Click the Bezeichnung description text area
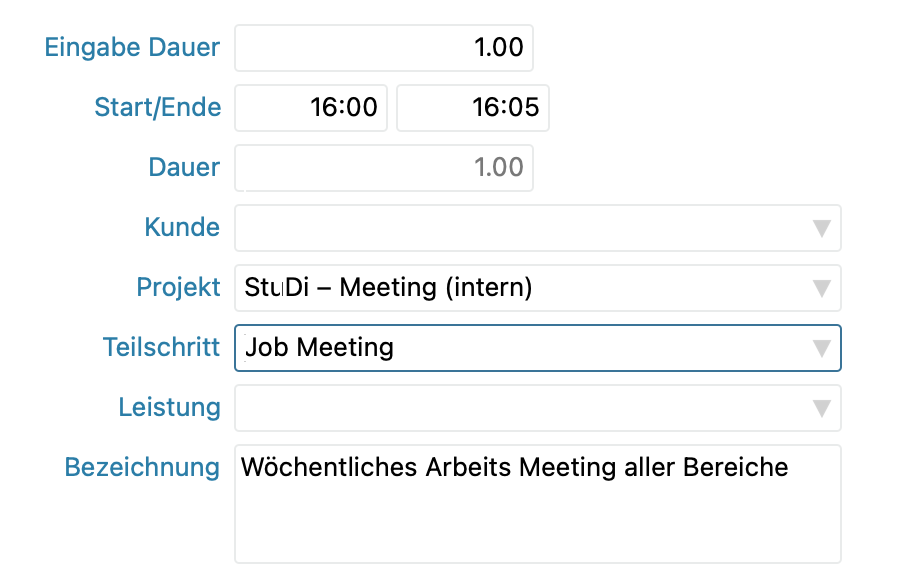This screenshot has width=906, height=586. (x=537, y=515)
